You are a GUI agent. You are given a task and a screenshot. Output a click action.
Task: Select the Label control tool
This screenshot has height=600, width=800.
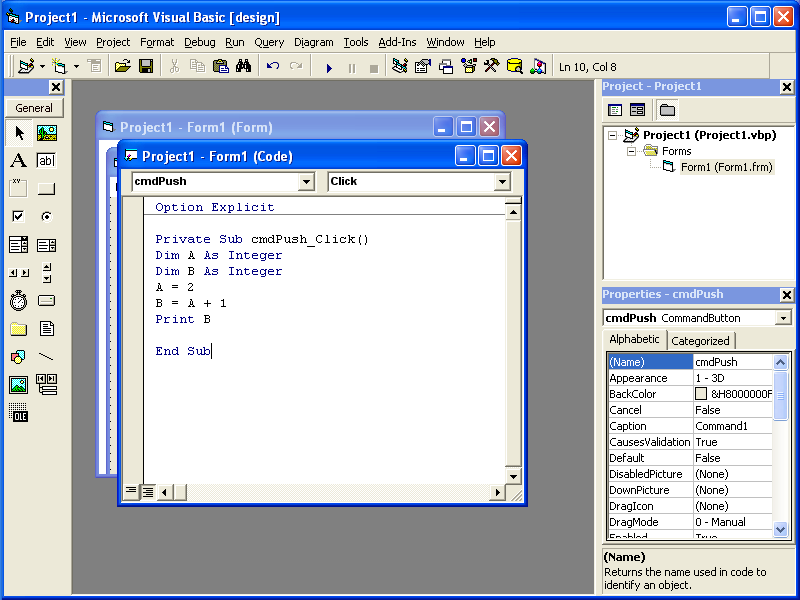pos(19,161)
